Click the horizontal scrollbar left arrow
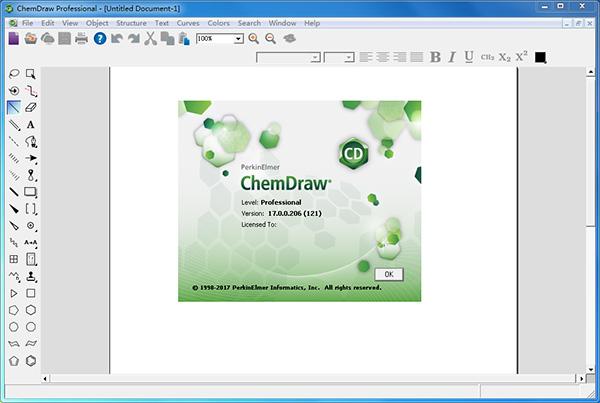The image size is (600, 403). click(45, 379)
